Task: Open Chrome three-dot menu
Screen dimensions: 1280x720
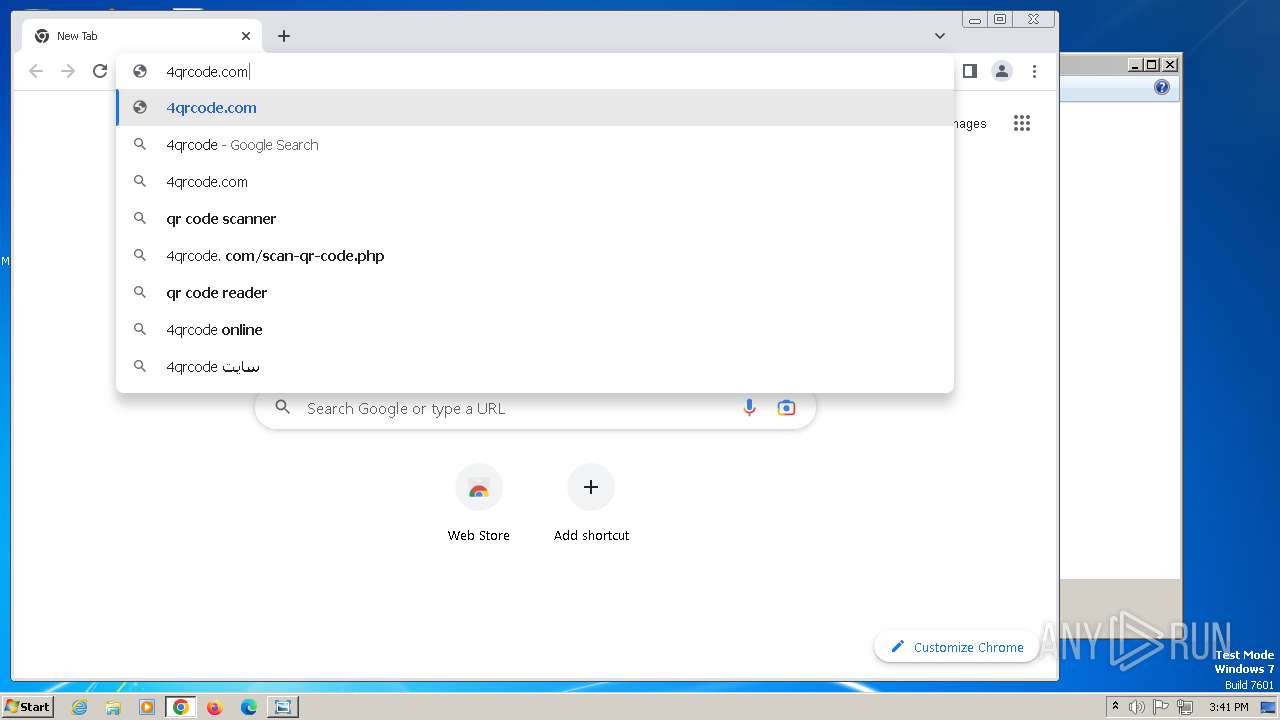Action: click(1034, 71)
